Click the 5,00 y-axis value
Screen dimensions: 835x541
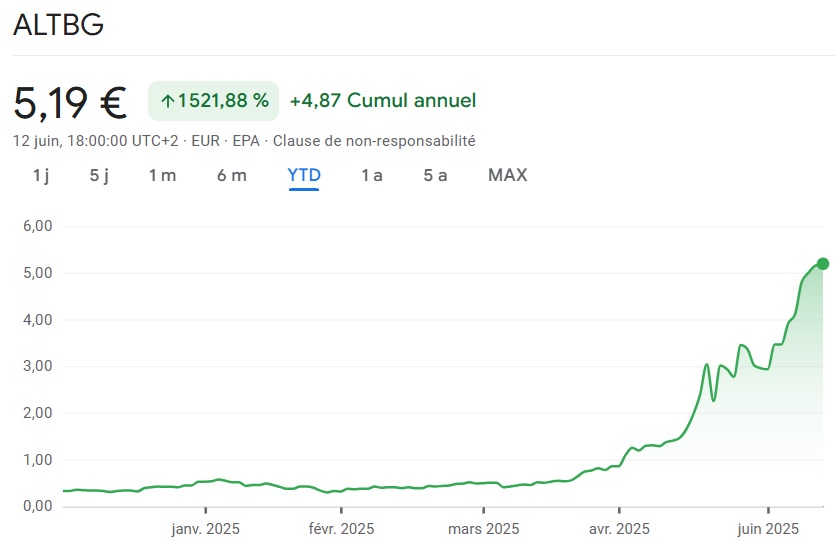pyautogui.click(x=38, y=273)
